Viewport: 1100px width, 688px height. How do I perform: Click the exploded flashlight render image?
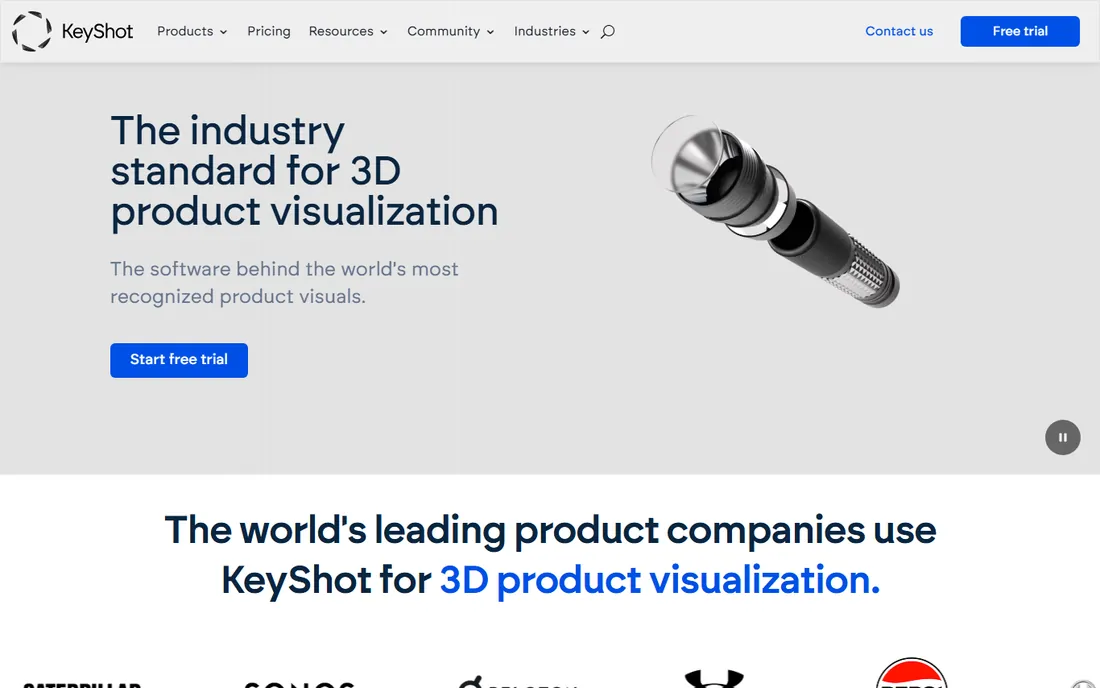pyautogui.click(x=774, y=210)
